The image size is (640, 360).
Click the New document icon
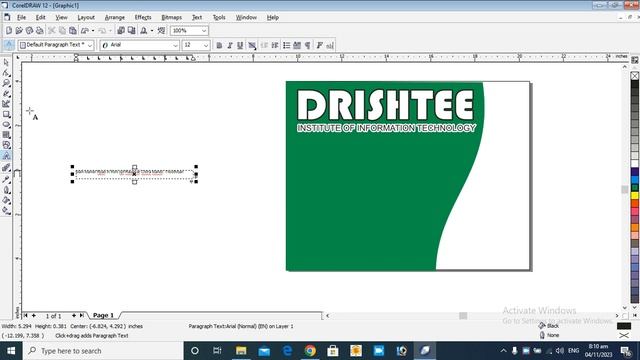pyautogui.click(x=9, y=31)
